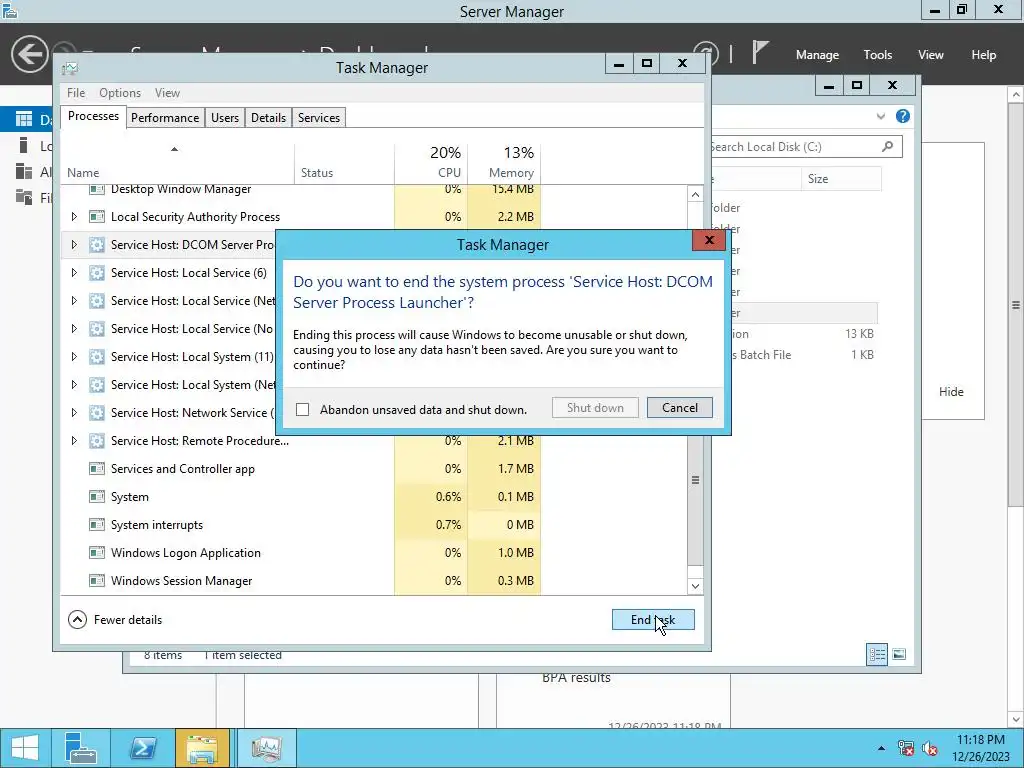Expand the Explorer ribbon chevron

click(880, 116)
